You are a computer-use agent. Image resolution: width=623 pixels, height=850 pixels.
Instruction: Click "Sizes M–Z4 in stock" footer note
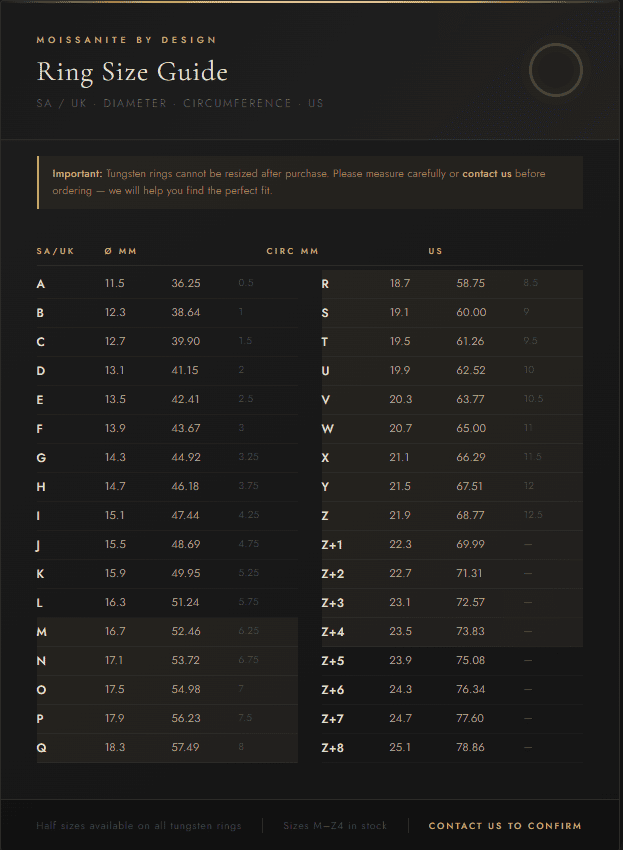[x=334, y=826]
